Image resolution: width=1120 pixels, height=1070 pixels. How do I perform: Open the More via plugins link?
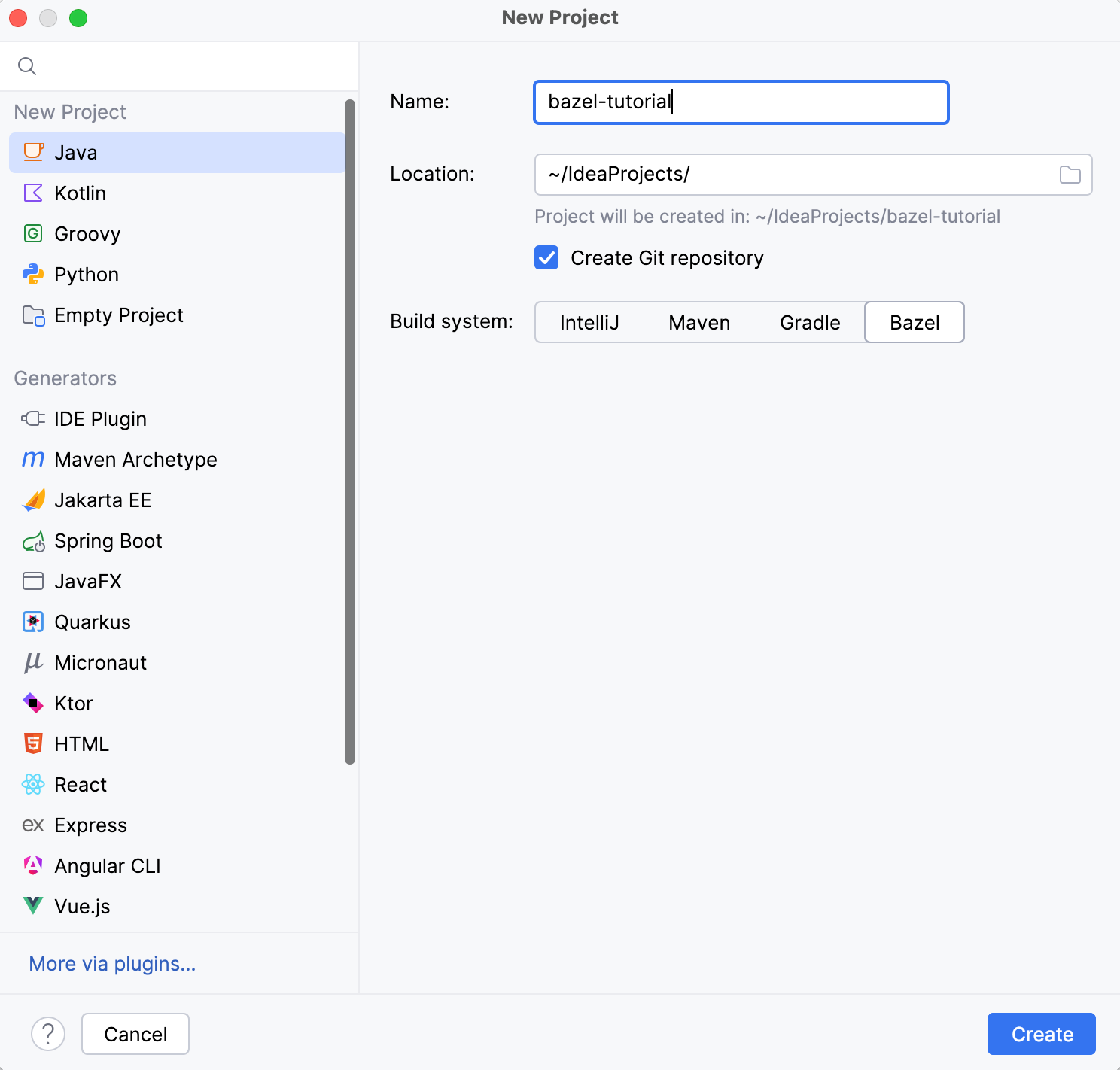[112, 964]
